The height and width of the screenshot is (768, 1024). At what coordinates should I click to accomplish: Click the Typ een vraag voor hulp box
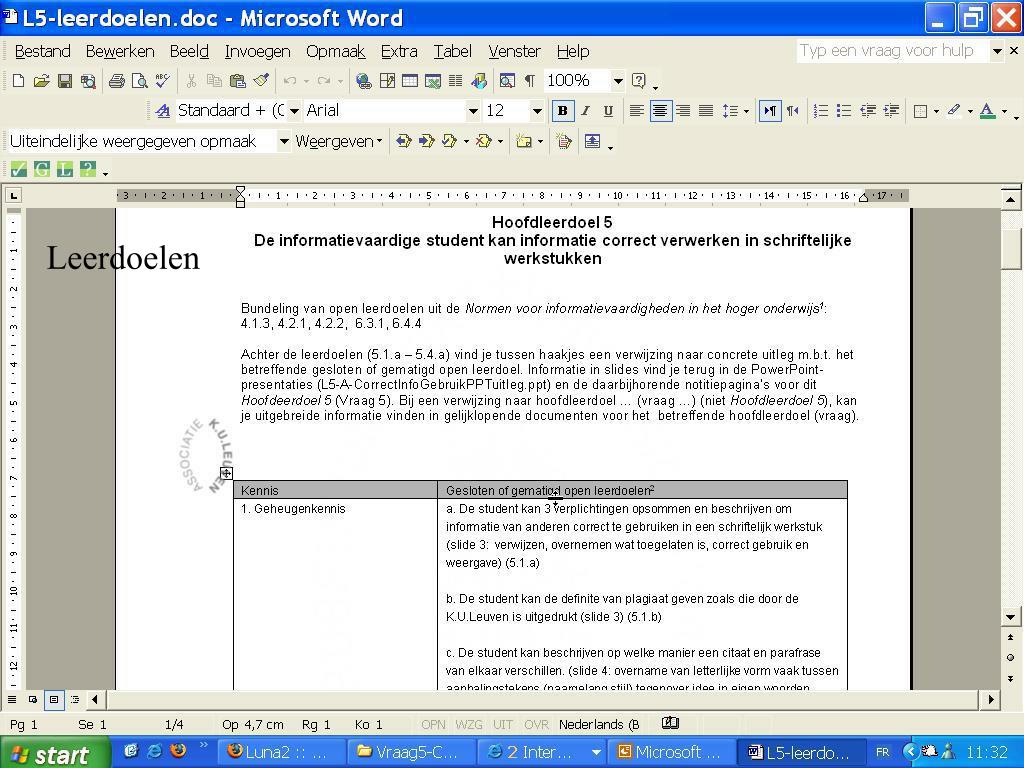[892, 51]
